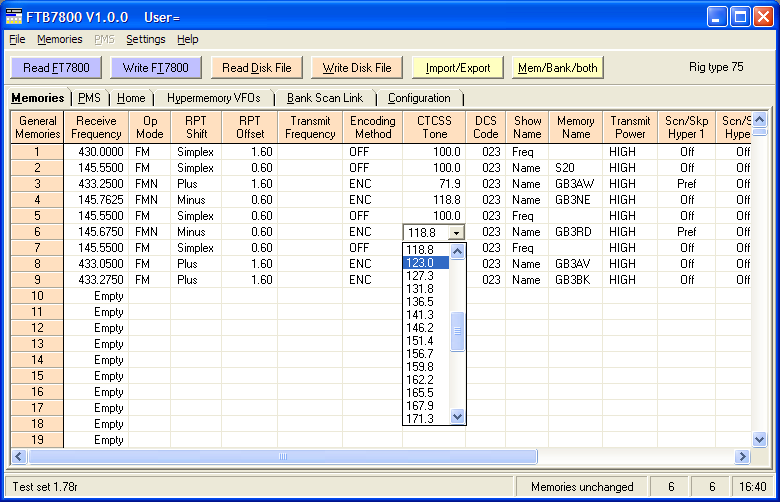Image resolution: width=780 pixels, height=502 pixels.
Task: Switch to the Bank Scan Link tab
Action: [325, 98]
